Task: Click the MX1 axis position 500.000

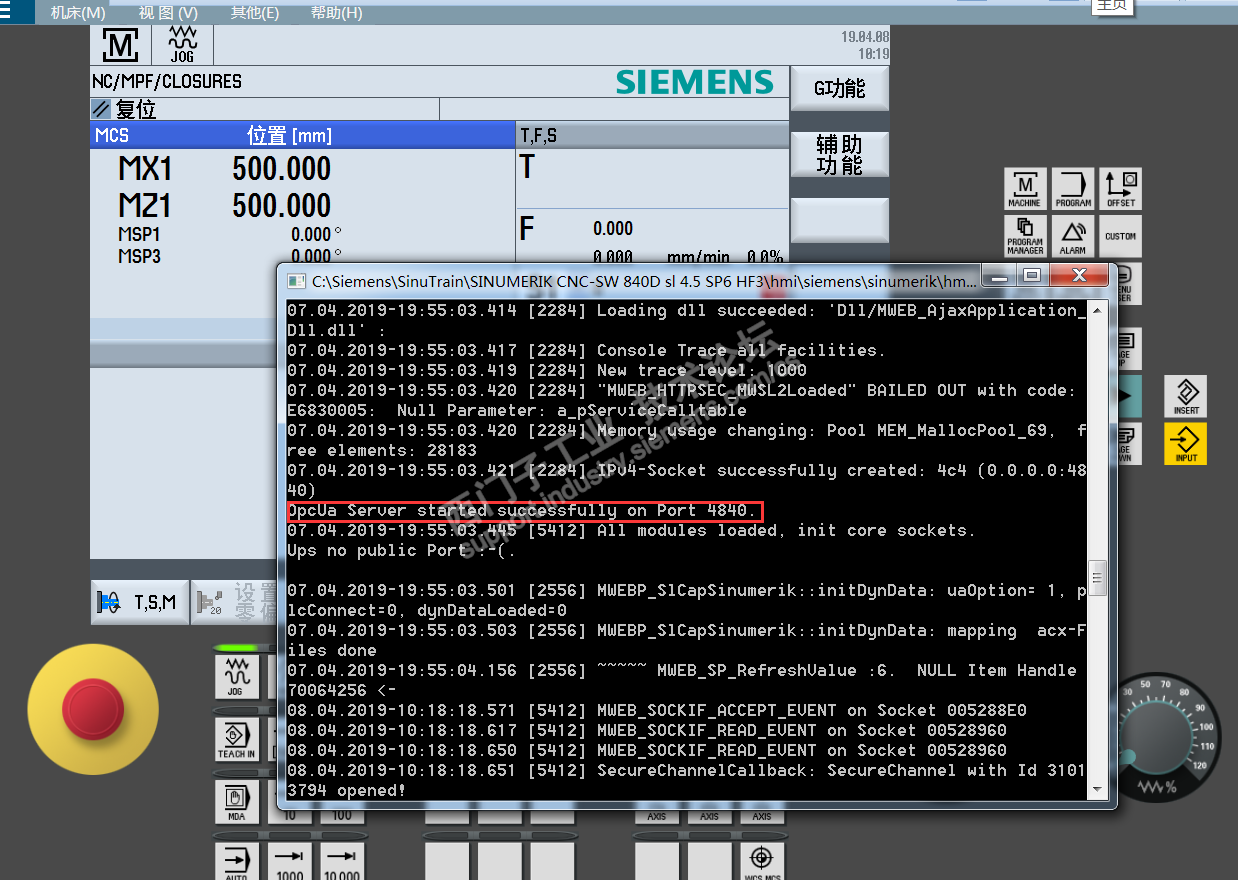Action: coord(281,169)
